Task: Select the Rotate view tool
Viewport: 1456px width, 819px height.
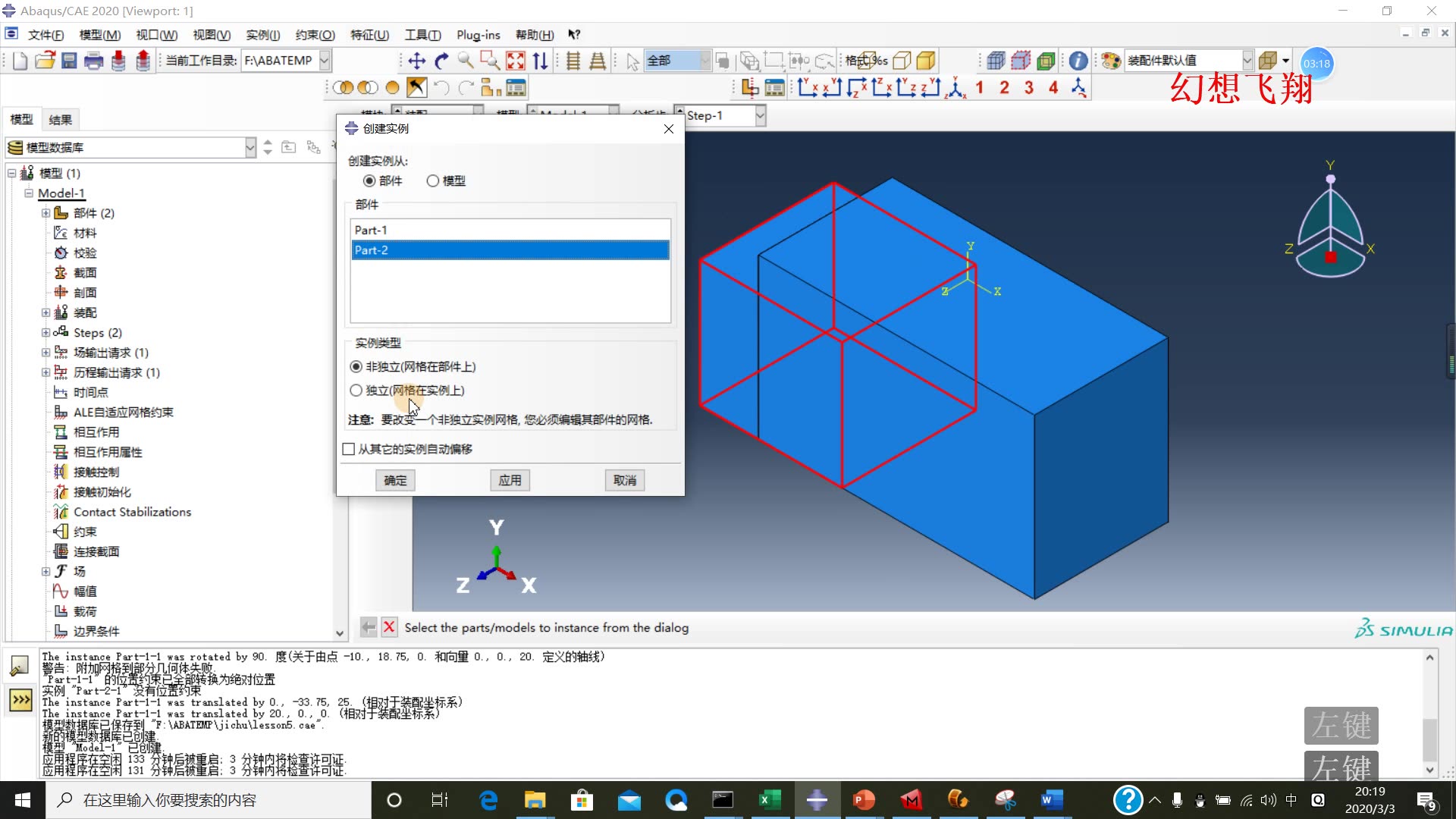Action: coord(441,61)
